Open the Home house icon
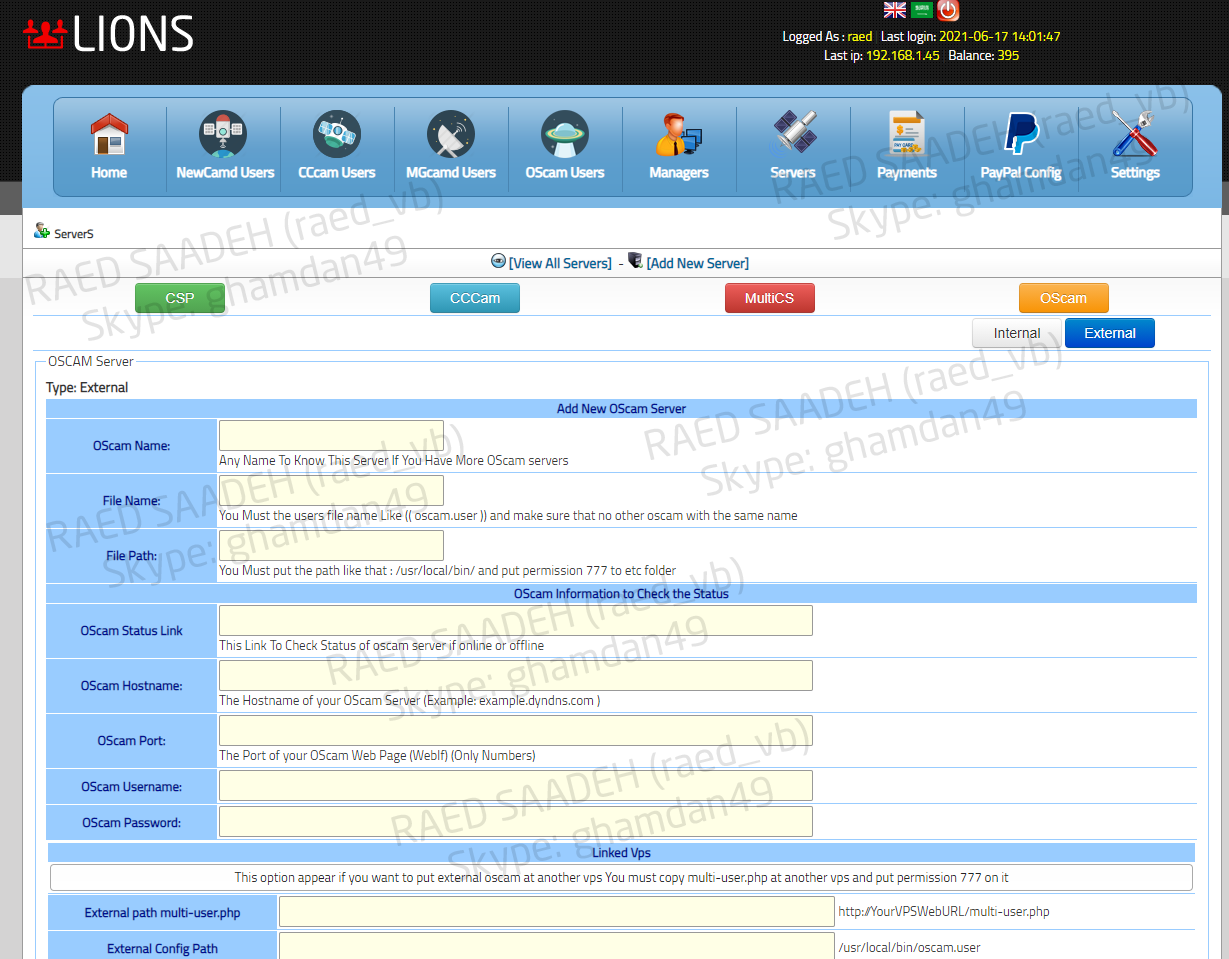 tap(109, 134)
